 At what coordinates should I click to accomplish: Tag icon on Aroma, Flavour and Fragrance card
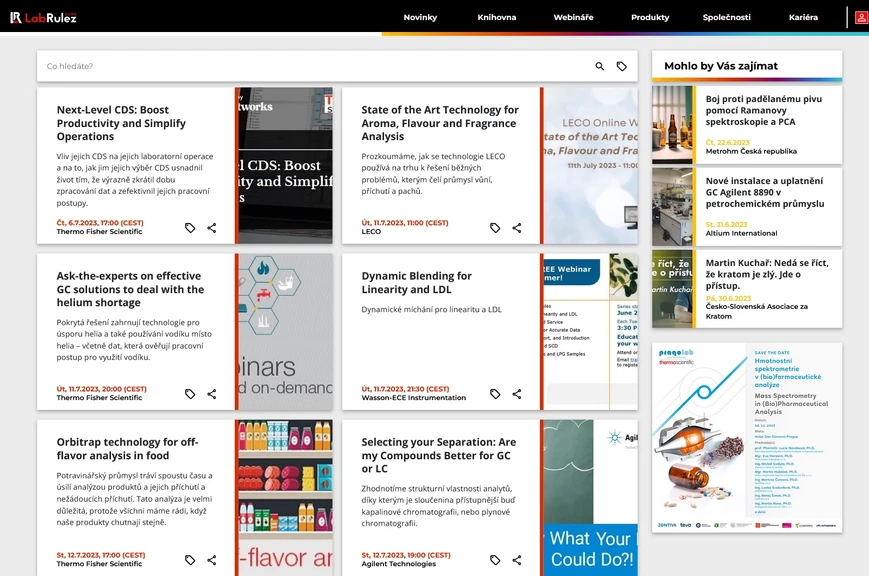[x=495, y=228]
